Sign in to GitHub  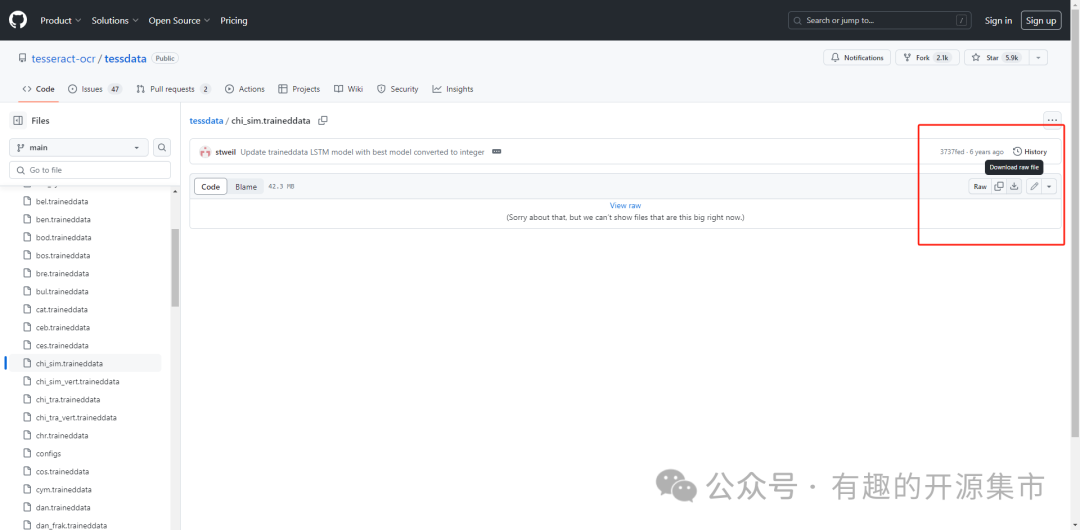tap(998, 21)
